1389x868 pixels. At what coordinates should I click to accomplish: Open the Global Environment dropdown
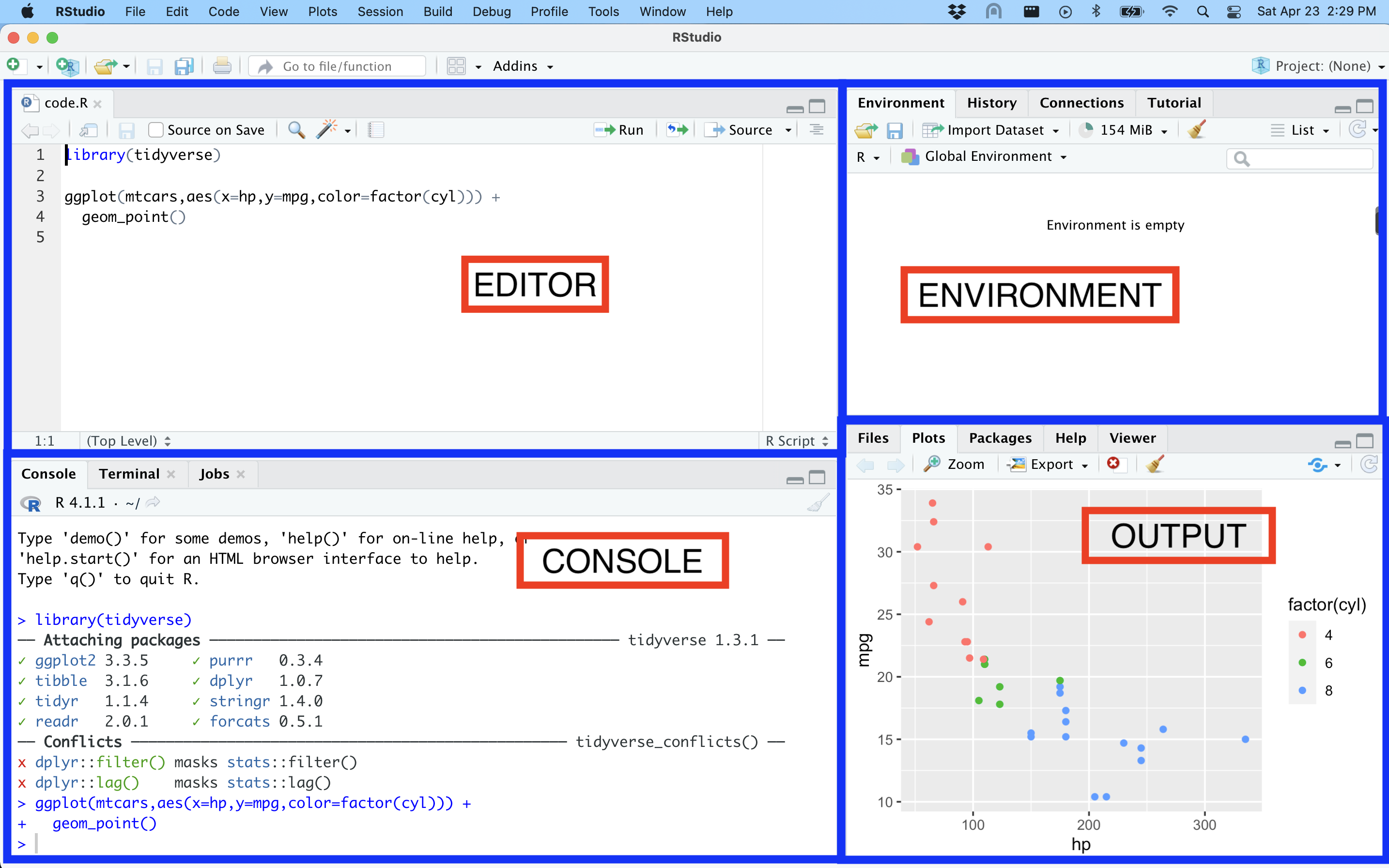click(984, 157)
